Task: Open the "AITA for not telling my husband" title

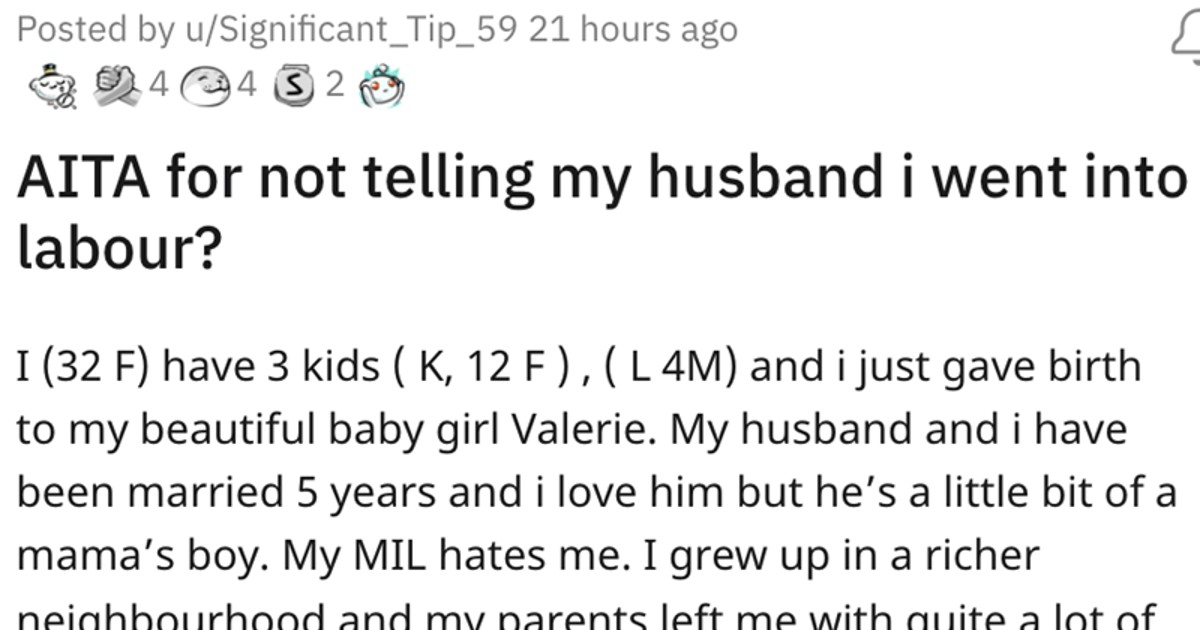Action: pos(600,180)
